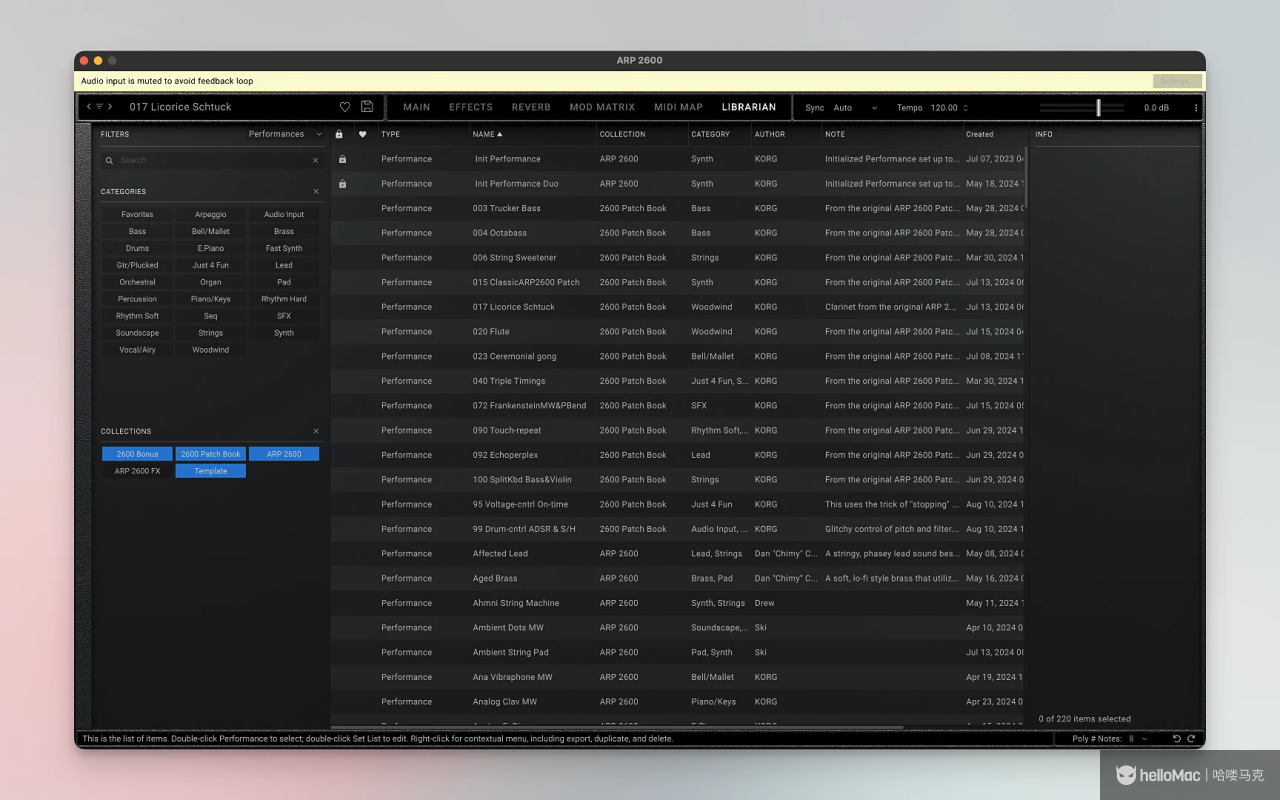Click the lock icon on Init Performance row
This screenshot has height=800, width=1280.
[x=342, y=159]
